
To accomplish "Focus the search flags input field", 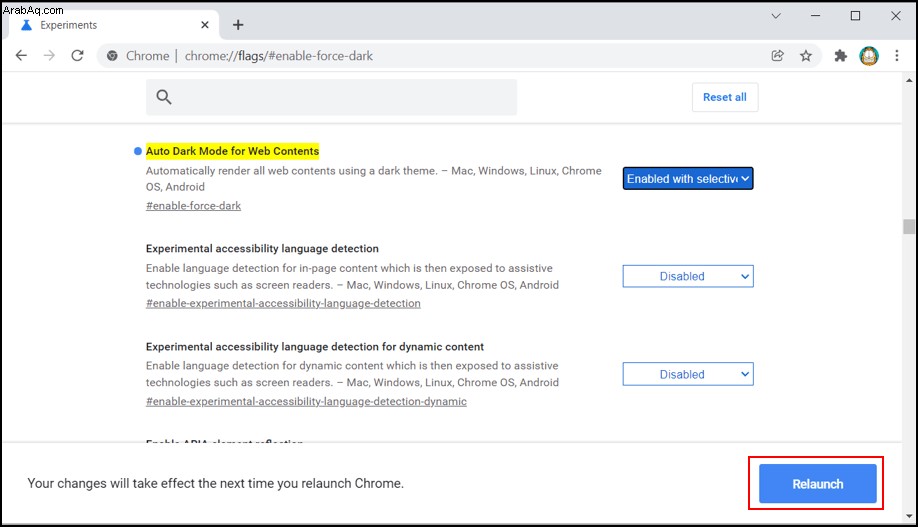I will coord(331,97).
